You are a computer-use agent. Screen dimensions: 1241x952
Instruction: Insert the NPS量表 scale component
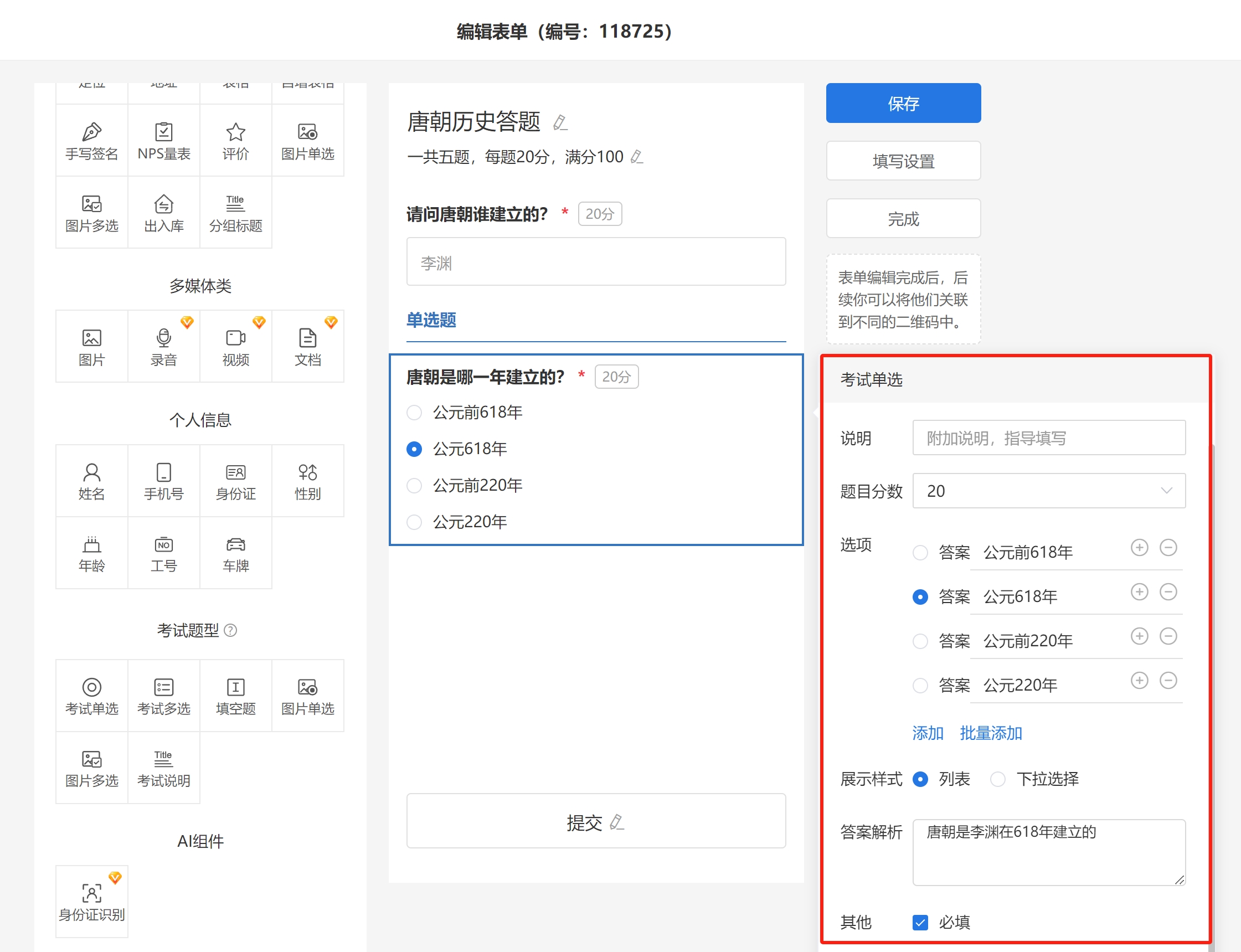pos(164,141)
